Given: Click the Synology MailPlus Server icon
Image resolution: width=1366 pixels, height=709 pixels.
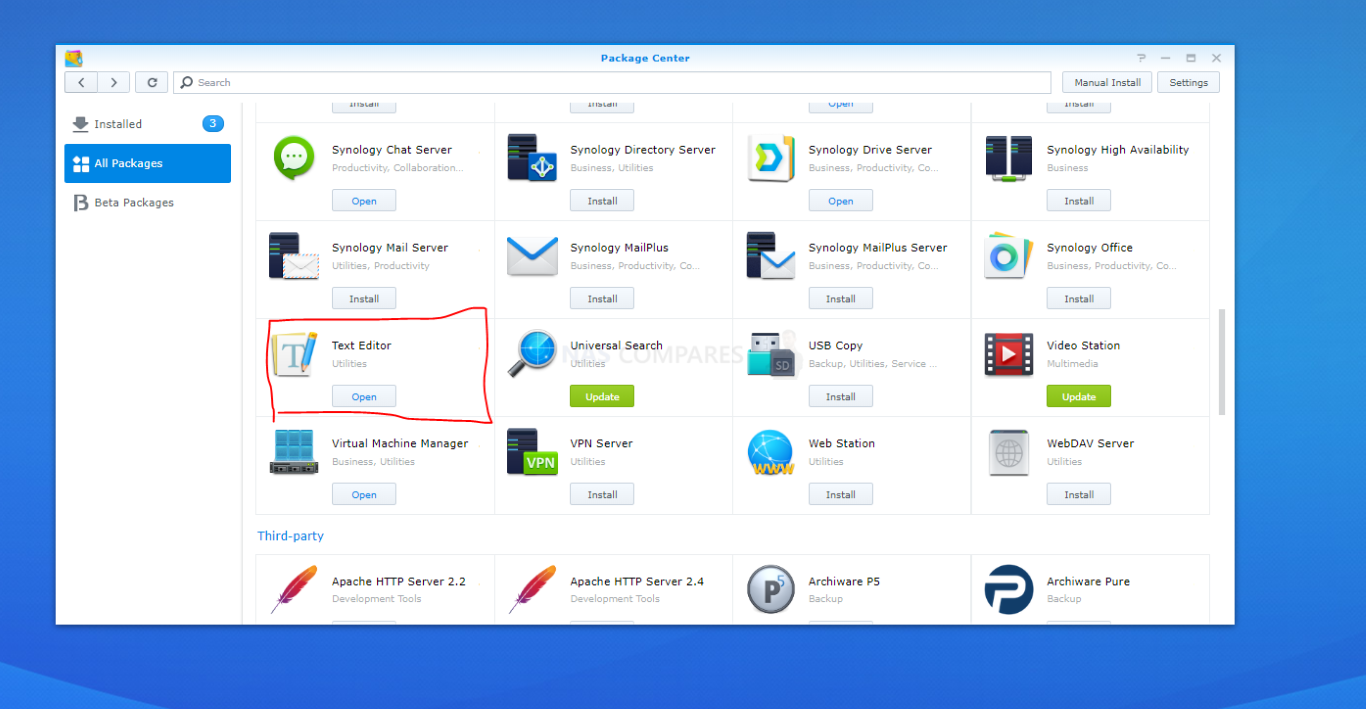Looking at the screenshot, I should pos(770,256).
